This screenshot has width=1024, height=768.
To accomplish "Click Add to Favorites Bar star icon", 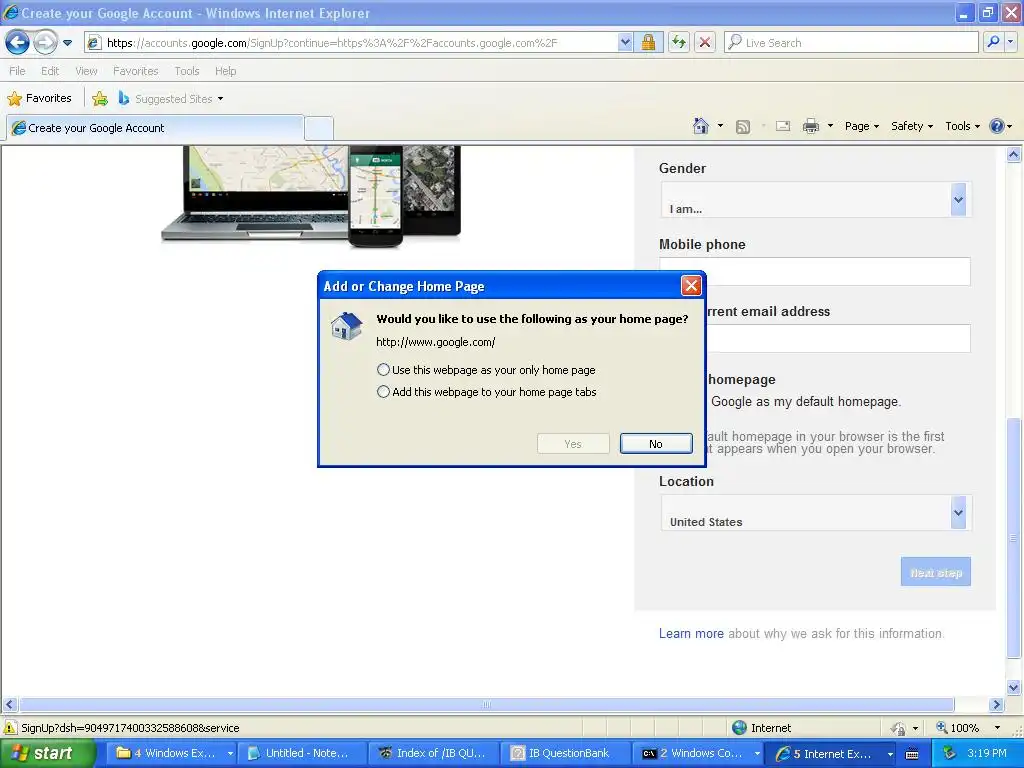I will click(100, 99).
